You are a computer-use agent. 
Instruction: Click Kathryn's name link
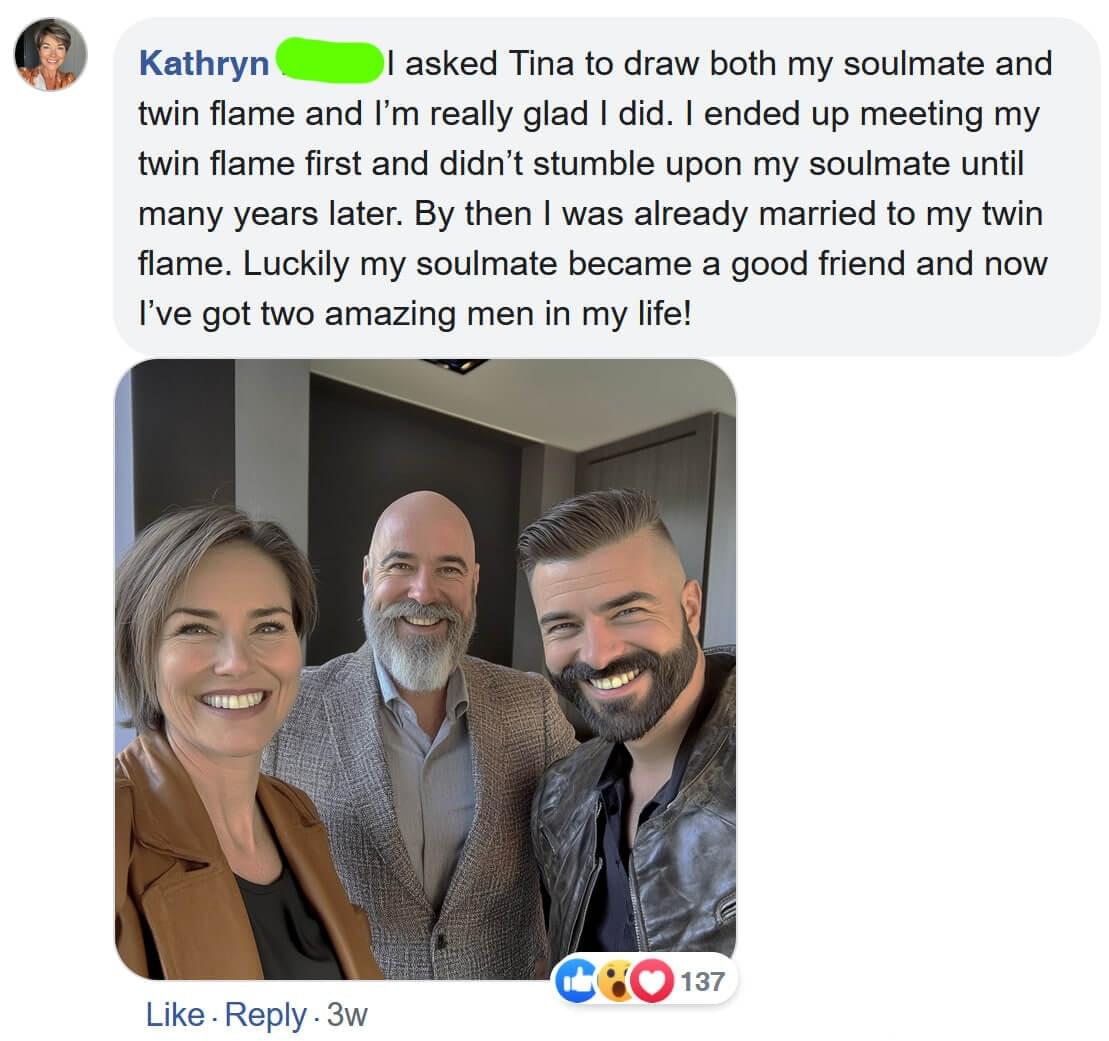[204, 64]
